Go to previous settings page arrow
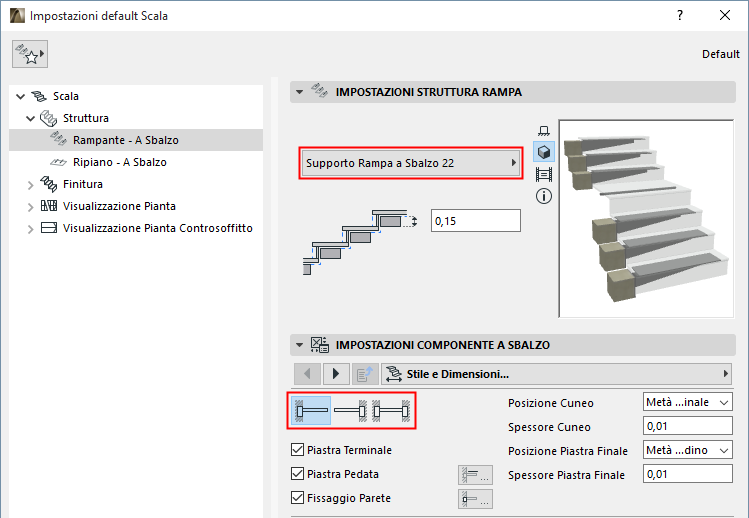 pyautogui.click(x=307, y=374)
